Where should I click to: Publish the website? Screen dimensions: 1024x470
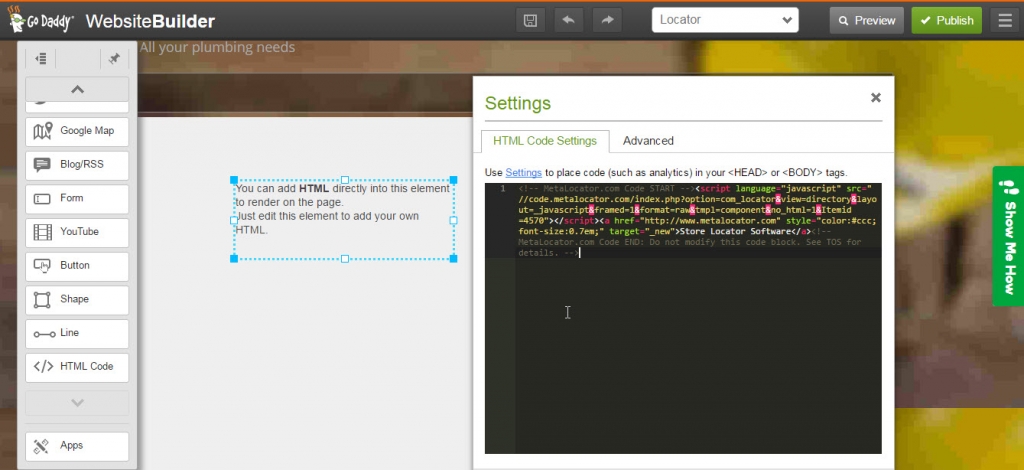pyautogui.click(x=946, y=20)
